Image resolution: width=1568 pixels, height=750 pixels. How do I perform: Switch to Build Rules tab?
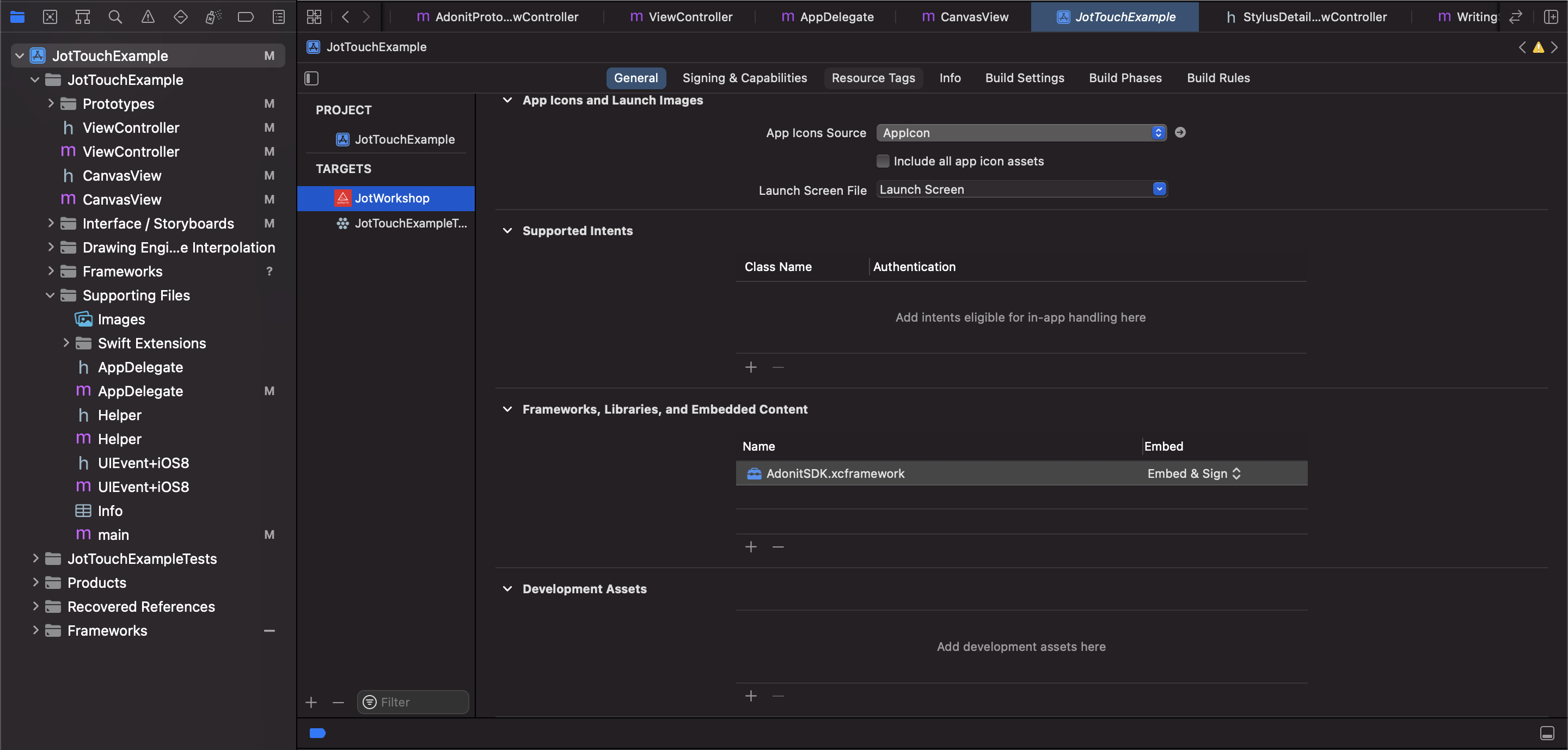[1218, 78]
